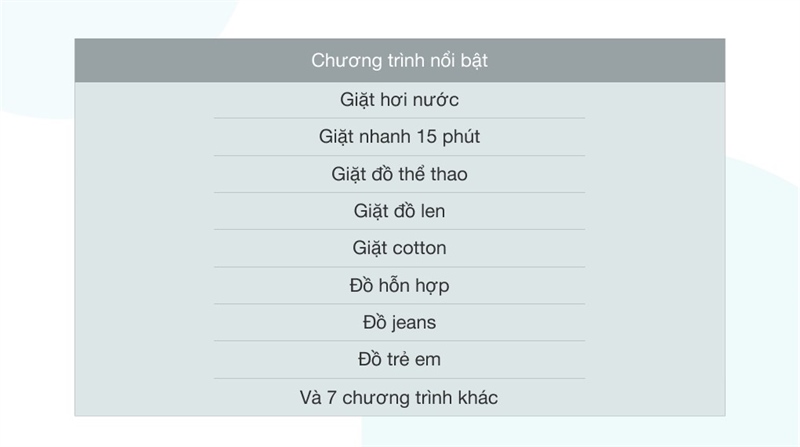Screen dimensions: 800x447
Task: Select 'Giặt đồ thể thao' entry
Action: pyautogui.click(x=399, y=174)
